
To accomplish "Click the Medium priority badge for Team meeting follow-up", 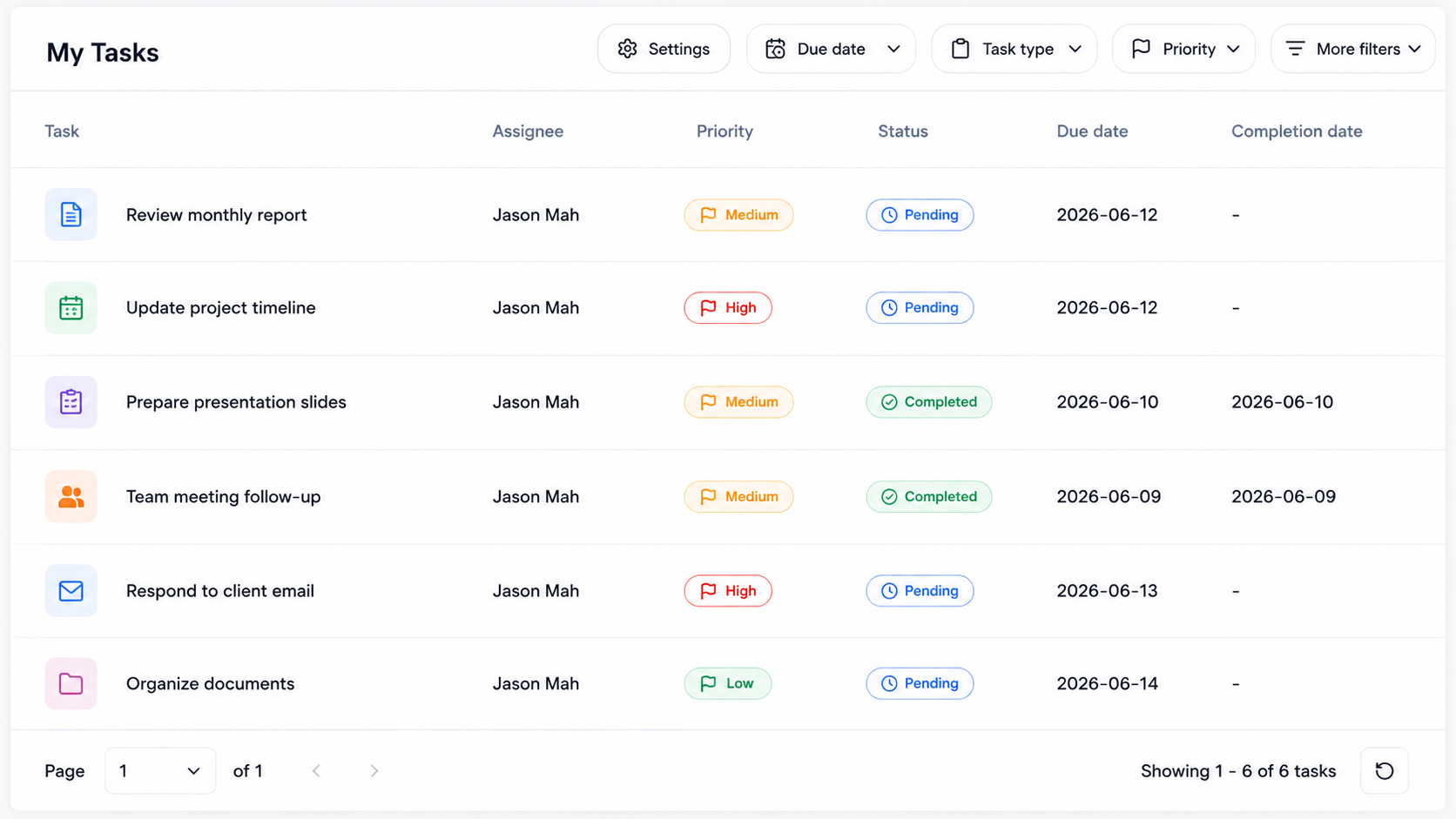I will pyautogui.click(x=738, y=497).
